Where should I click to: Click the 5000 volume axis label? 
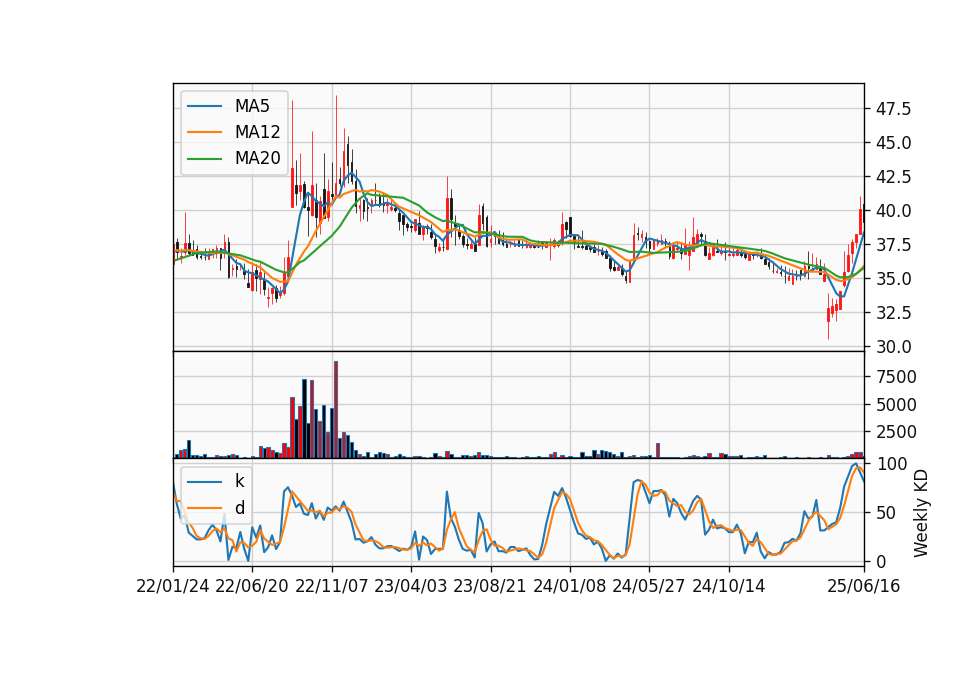(896, 405)
